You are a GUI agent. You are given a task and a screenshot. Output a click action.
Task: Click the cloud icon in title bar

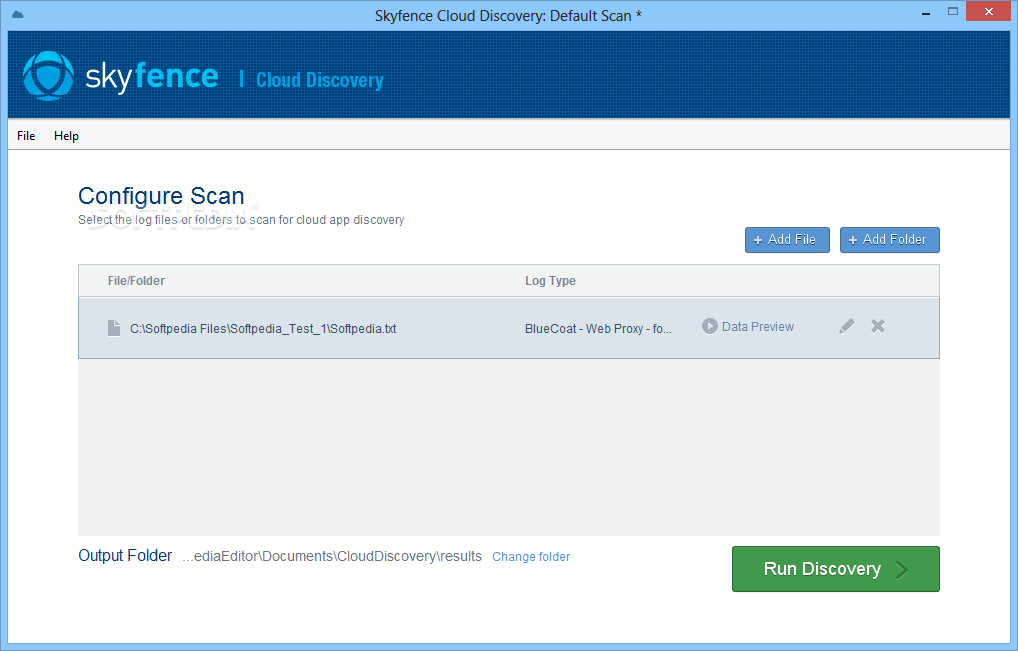tap(18, 15)
